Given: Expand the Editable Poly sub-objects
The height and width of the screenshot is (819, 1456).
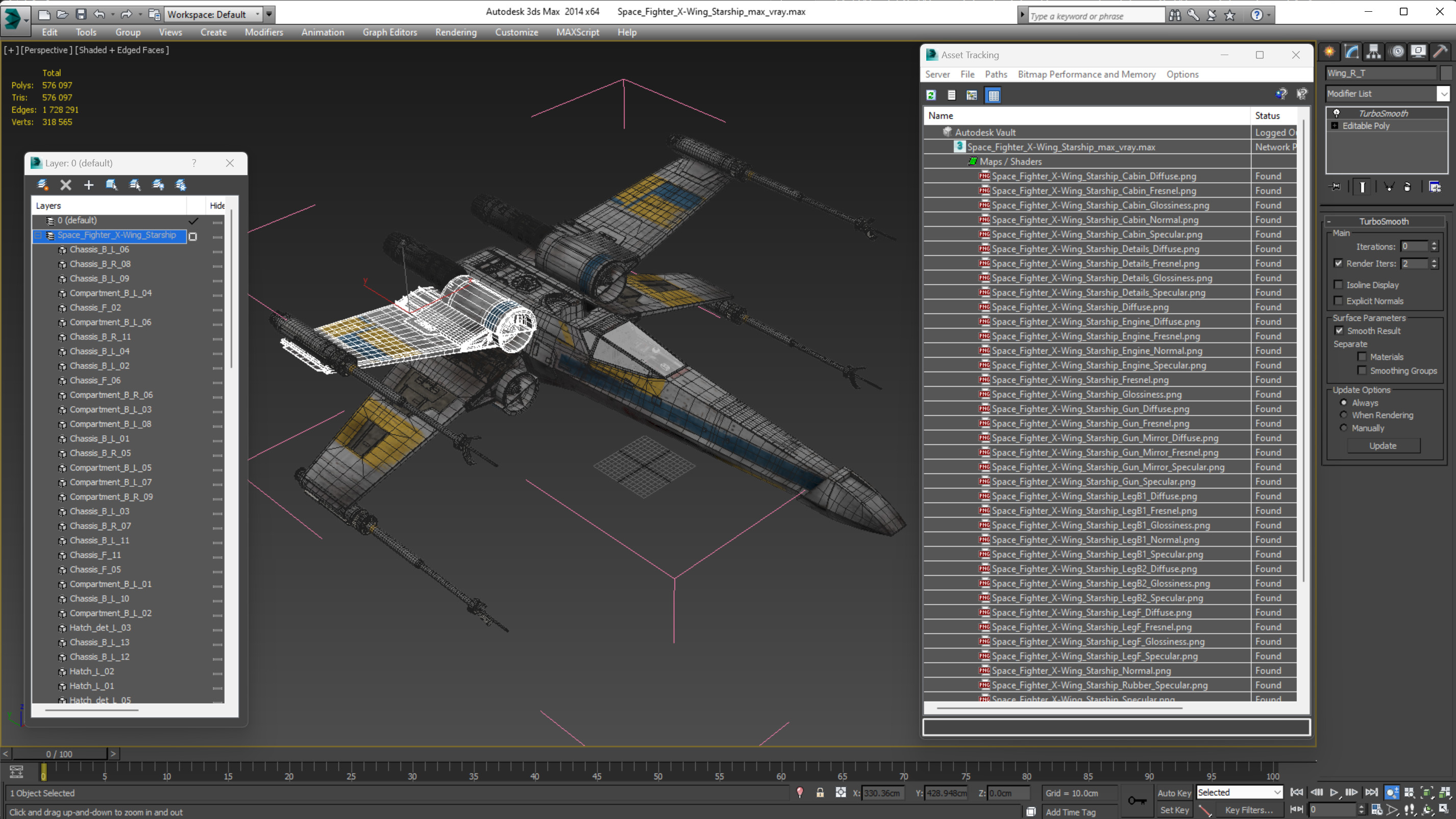Looking at the screenshot, I should pyautogui.click(x=1335, y=126).
